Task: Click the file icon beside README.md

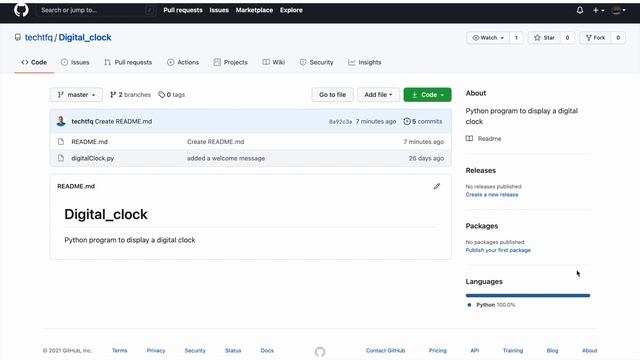Action: coord(61,142)
